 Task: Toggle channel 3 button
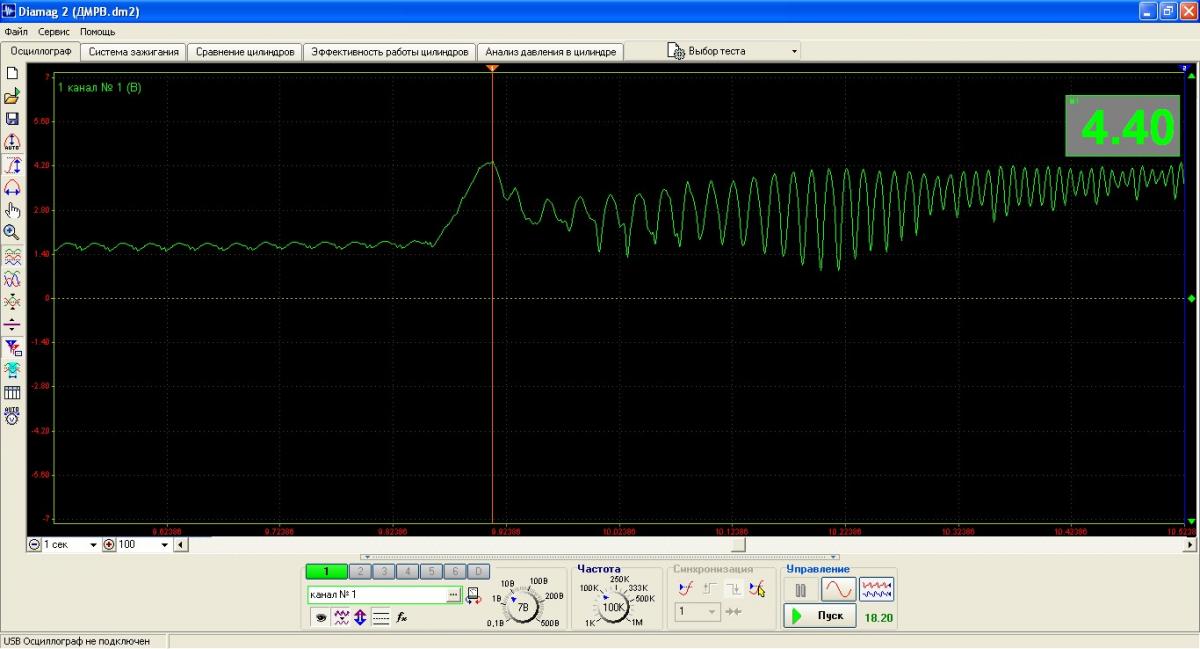point(383,572)
